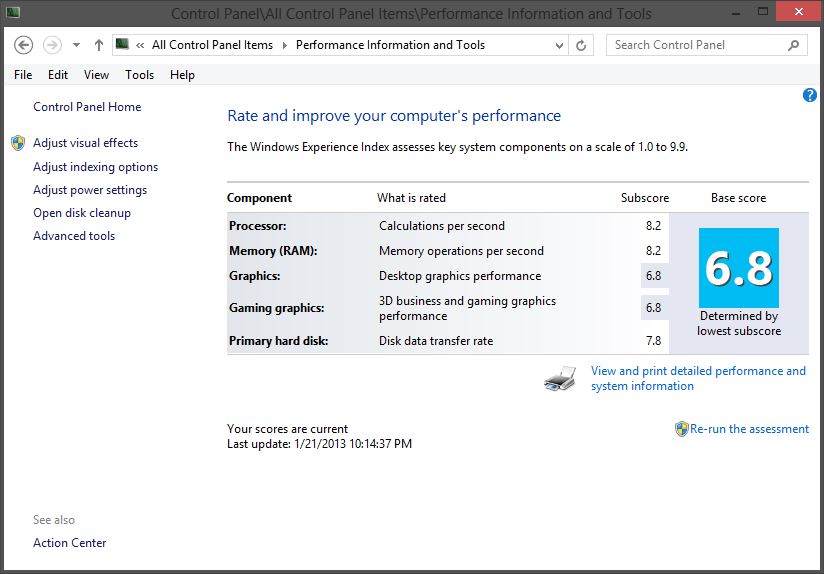The image size is (824, 574).
Task: Expand arrow after All Control Panel Items
Action: (x=285, y=45)
